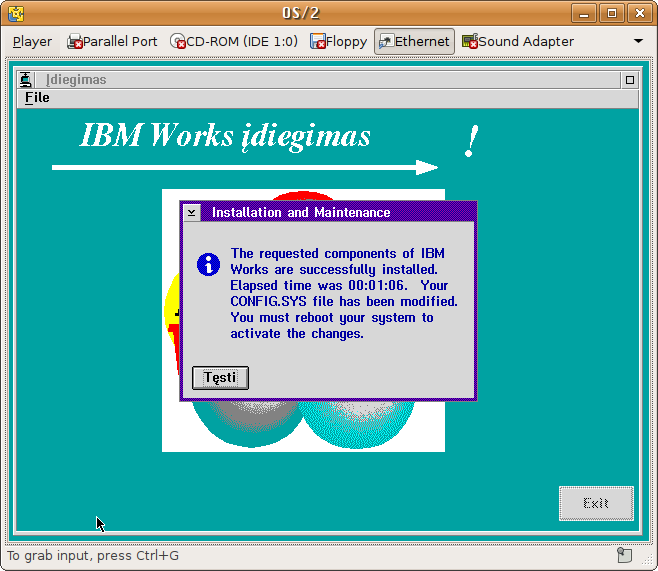This screenshot has width=658, height=571.
Task: Toggle the Ethernet adapter button
Action: [414, 42]
